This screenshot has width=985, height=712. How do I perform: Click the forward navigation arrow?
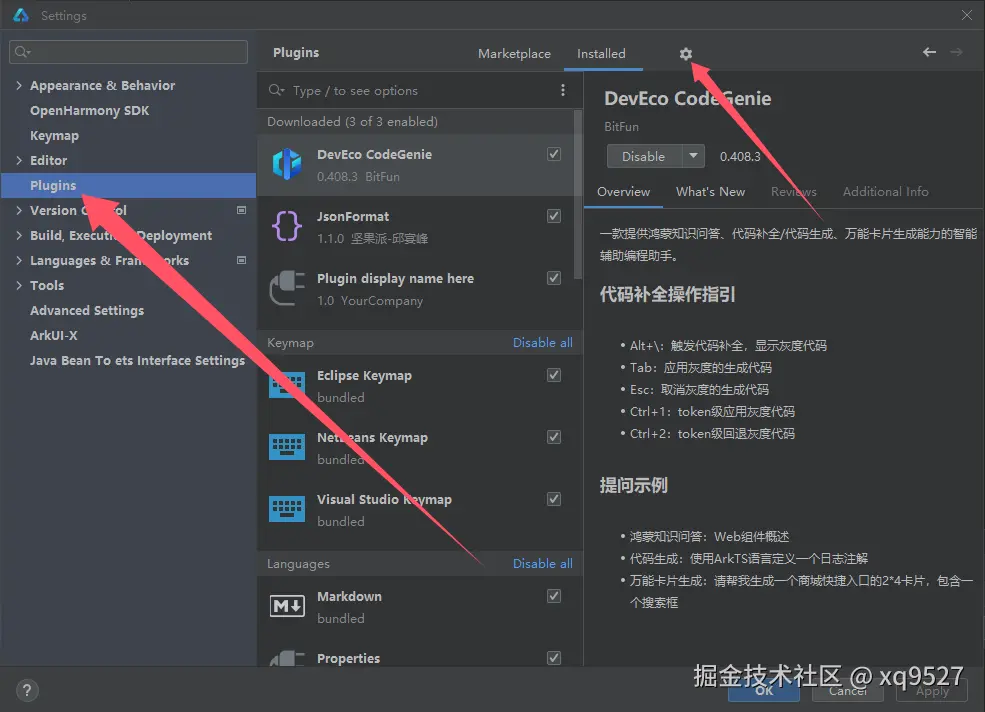click(x=956, y=52)
